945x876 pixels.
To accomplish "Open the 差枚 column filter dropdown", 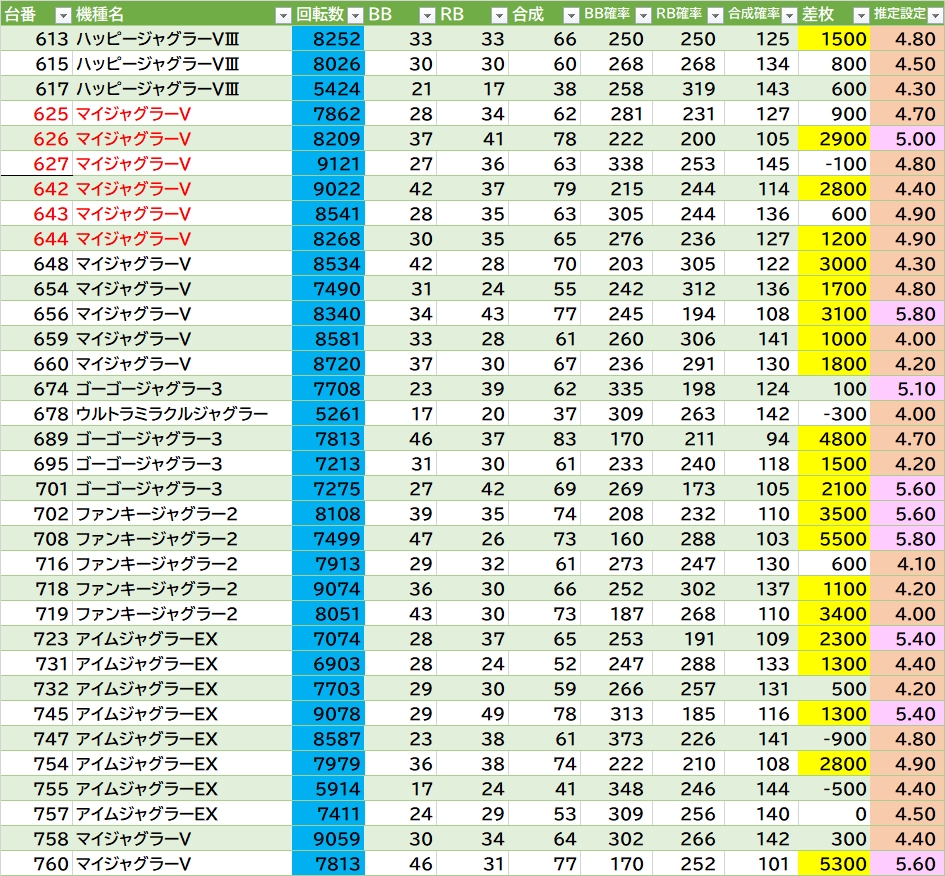I will [861, 16].
